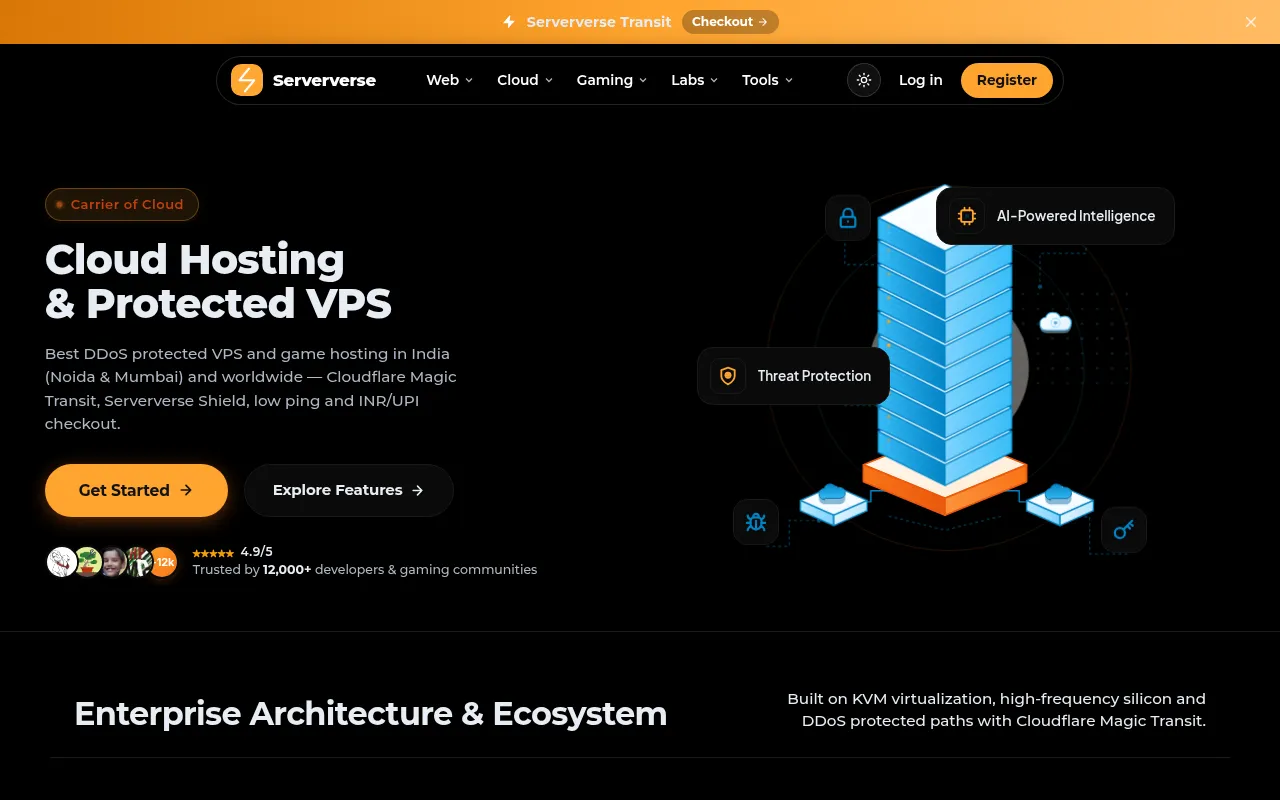Click the Get Started button

tap(136, 490)
